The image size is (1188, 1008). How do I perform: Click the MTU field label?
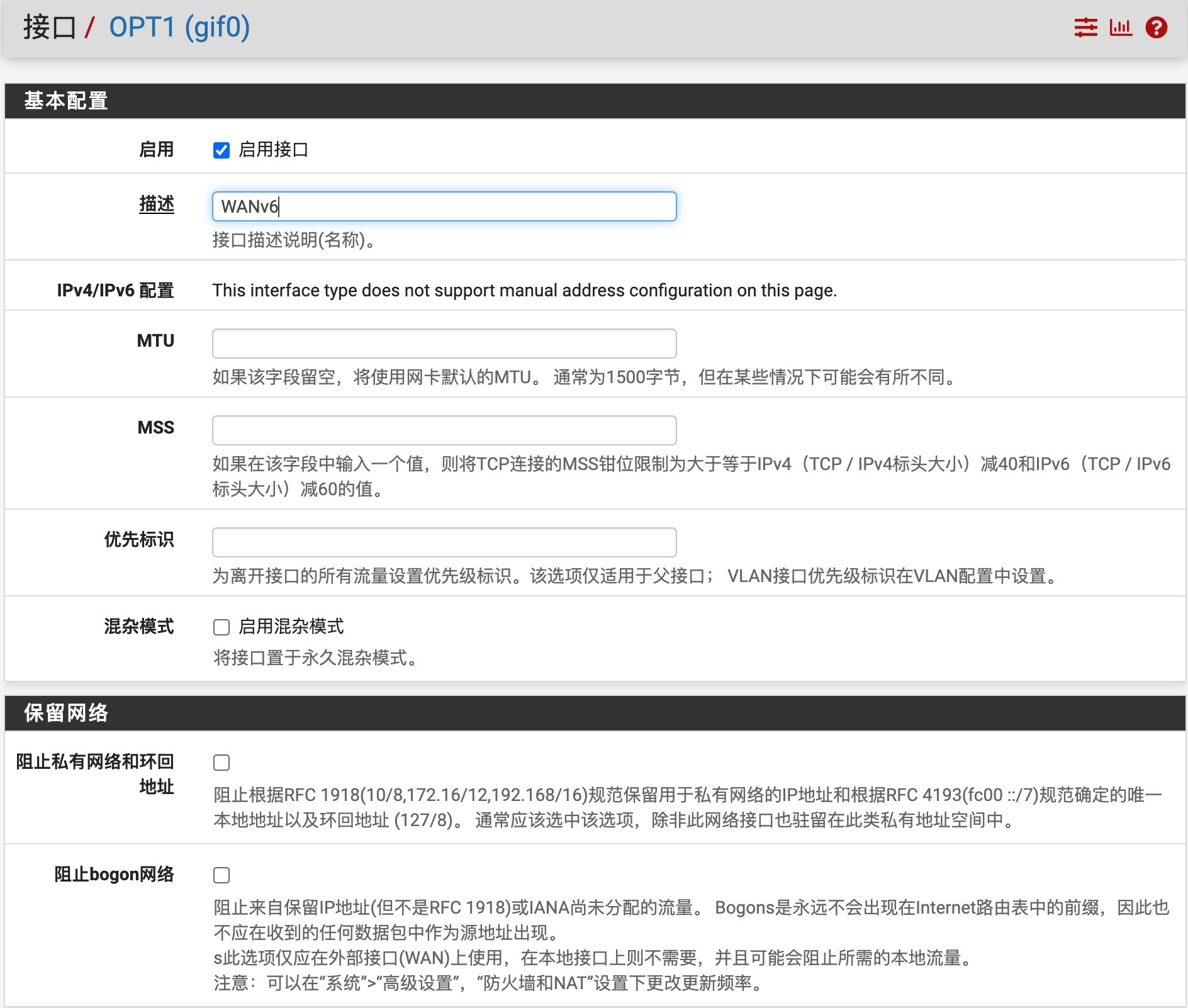point(155,340)
